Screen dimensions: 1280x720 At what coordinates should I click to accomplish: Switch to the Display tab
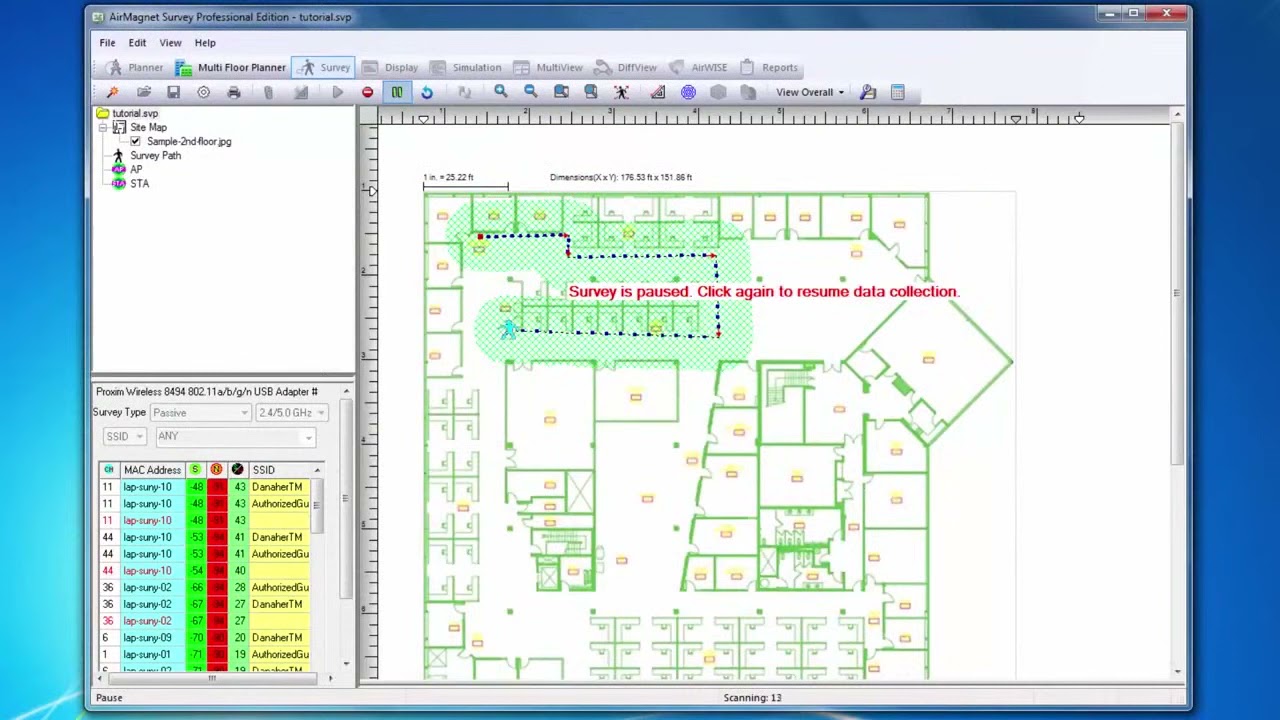(x=390, y=67)
